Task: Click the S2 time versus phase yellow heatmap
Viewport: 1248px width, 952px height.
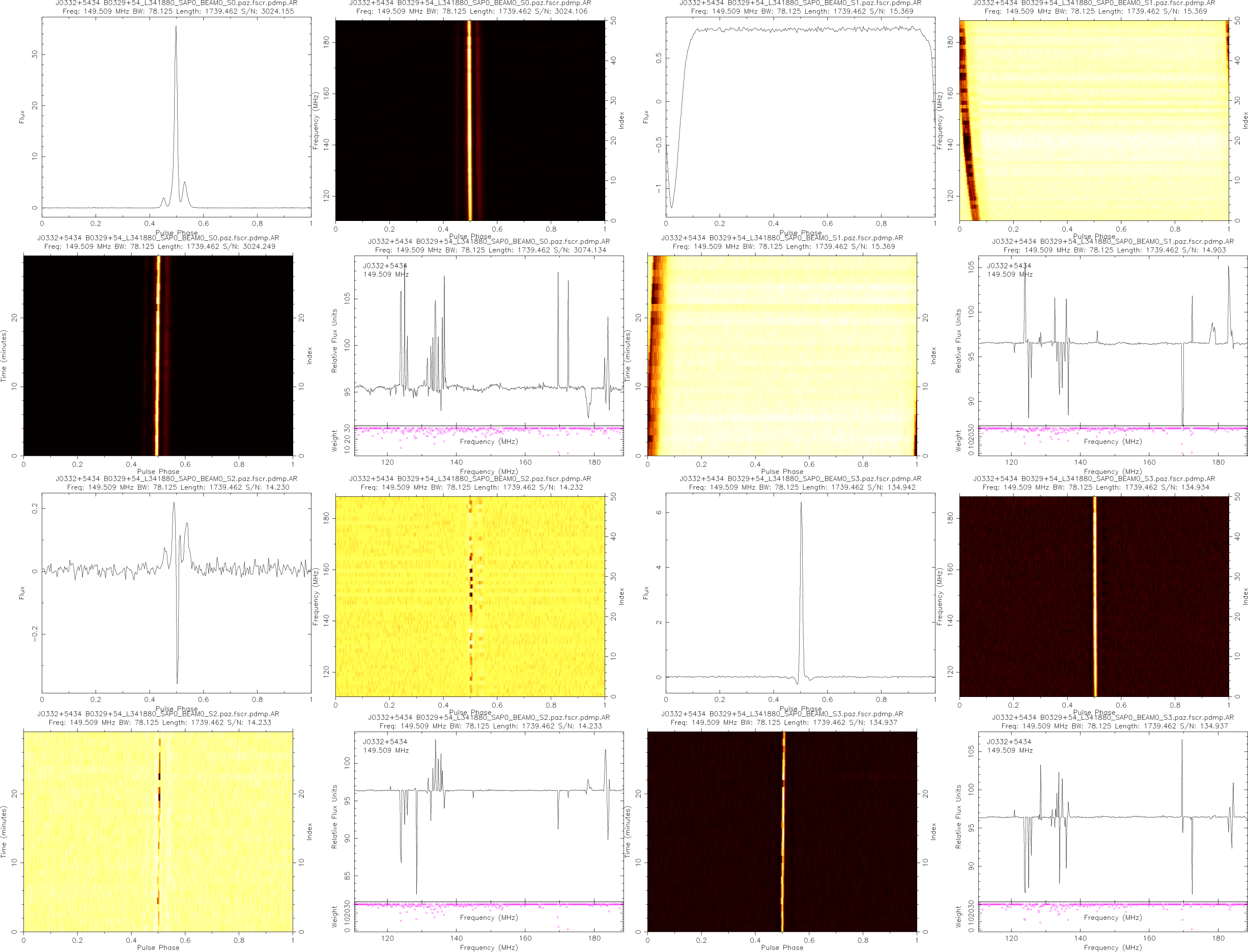Action: point(158,831)
